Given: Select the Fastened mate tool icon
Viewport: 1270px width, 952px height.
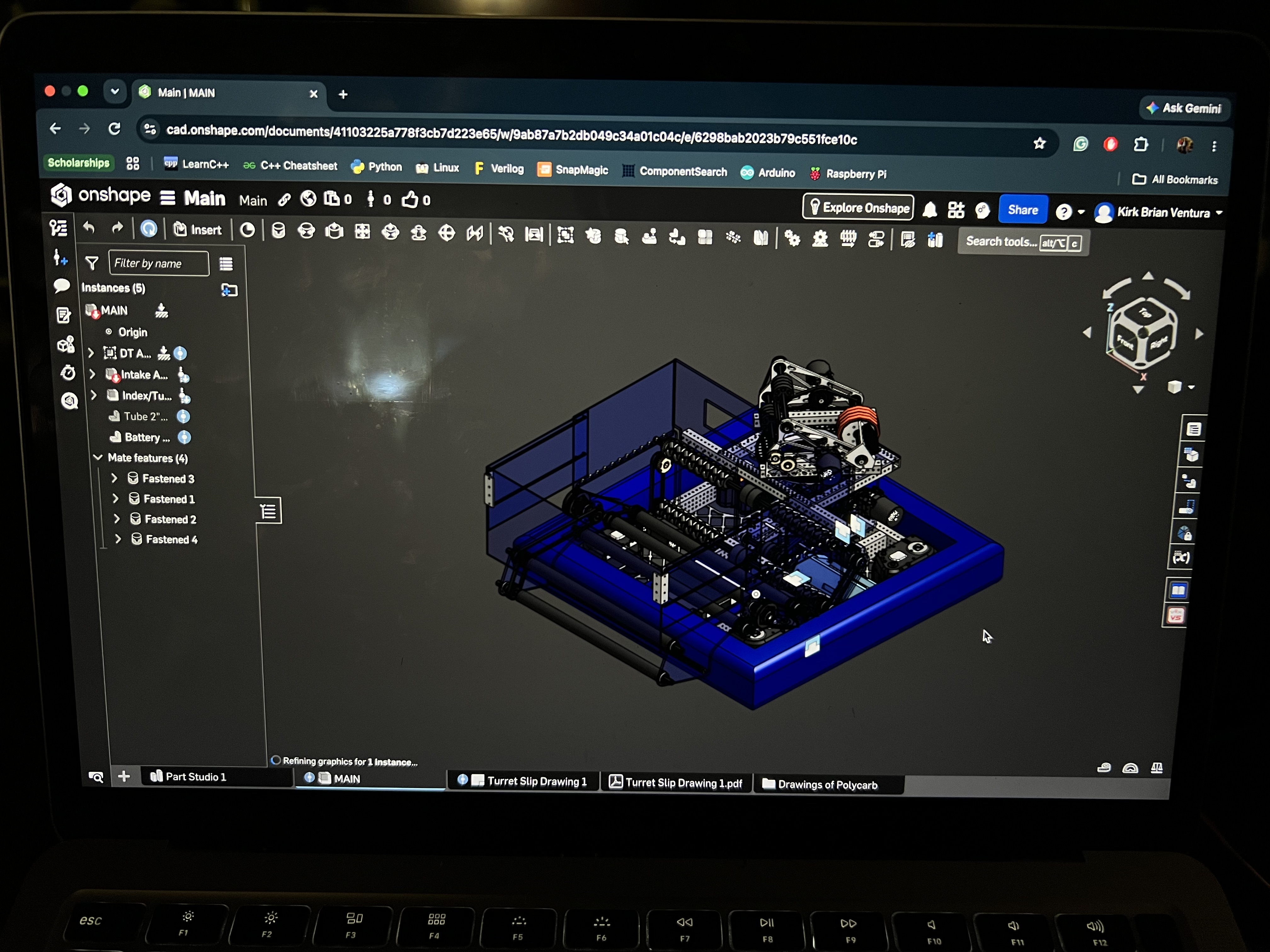Looking at the screenshot, I should point(278,231).
